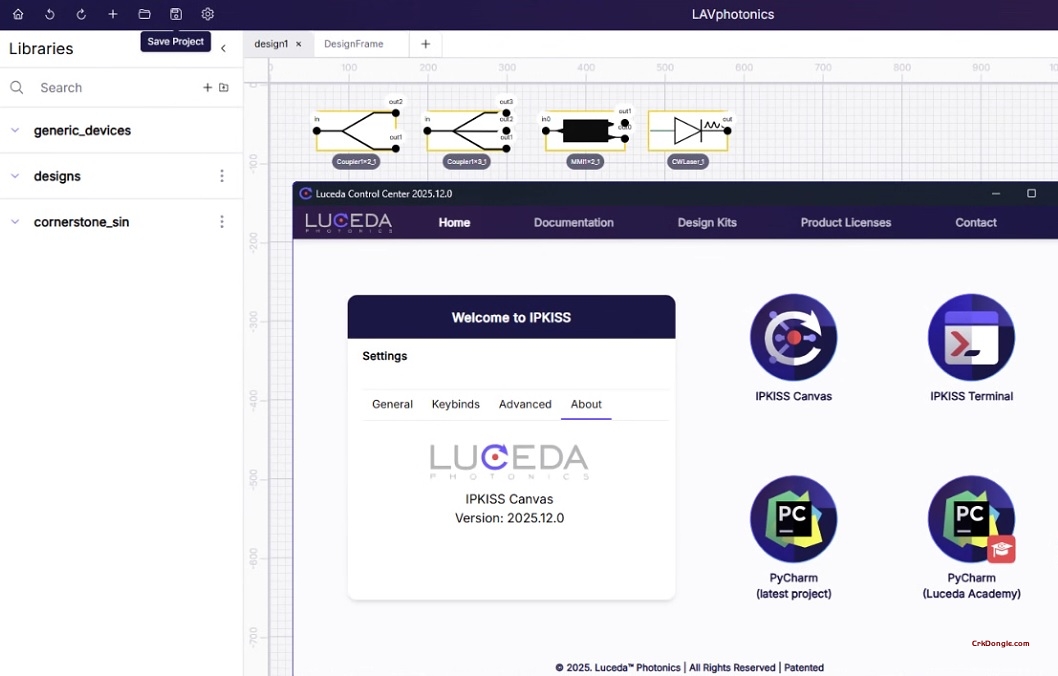This screenshot has width=1058, height=676.
Task: Redo the last action using the toolbar
Action: [x=81, y=14]
